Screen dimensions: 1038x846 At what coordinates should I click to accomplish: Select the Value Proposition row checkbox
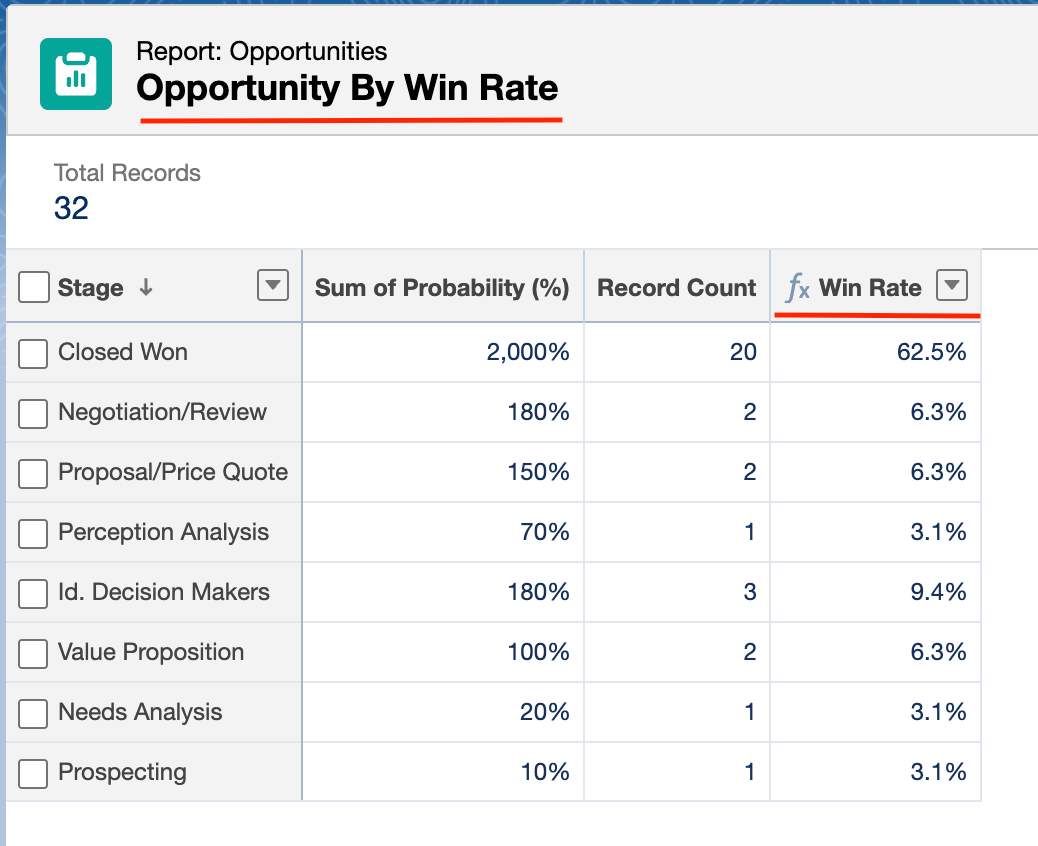pos(34,653)
